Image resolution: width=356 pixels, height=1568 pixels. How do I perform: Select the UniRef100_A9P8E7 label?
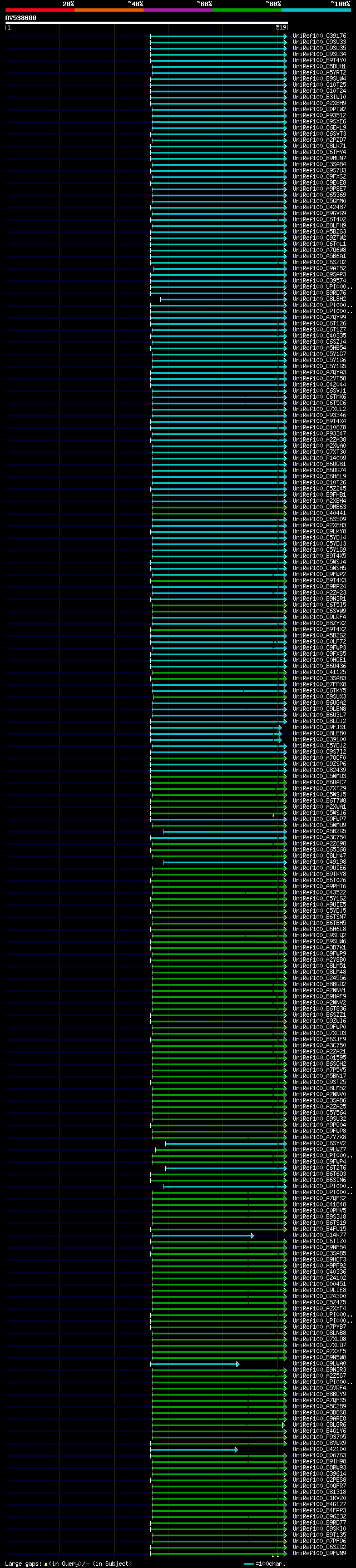click(x=319, y=189)
